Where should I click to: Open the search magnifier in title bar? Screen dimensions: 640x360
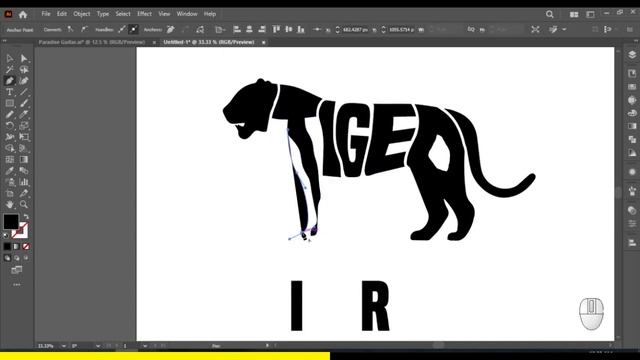coord(550,14)
